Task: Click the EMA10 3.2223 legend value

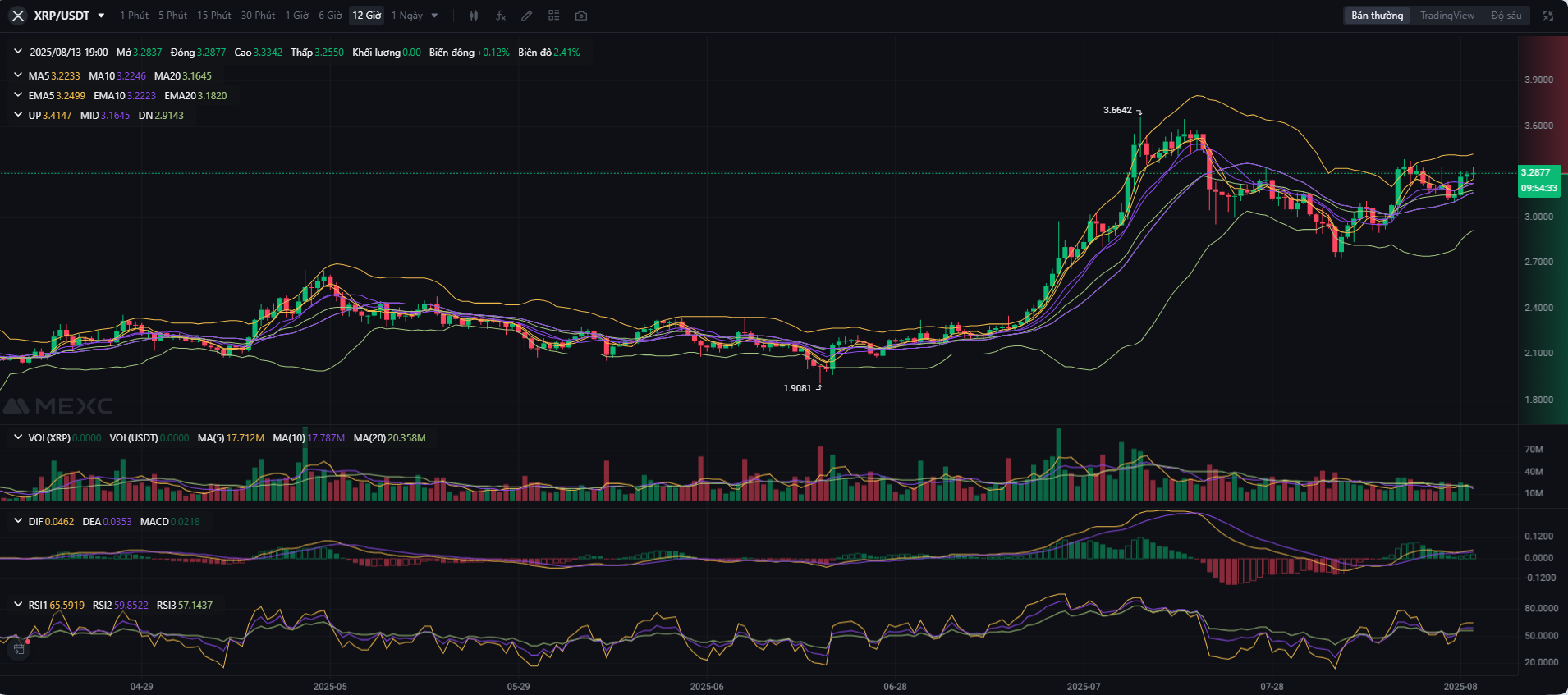Action: coord(125,96)
